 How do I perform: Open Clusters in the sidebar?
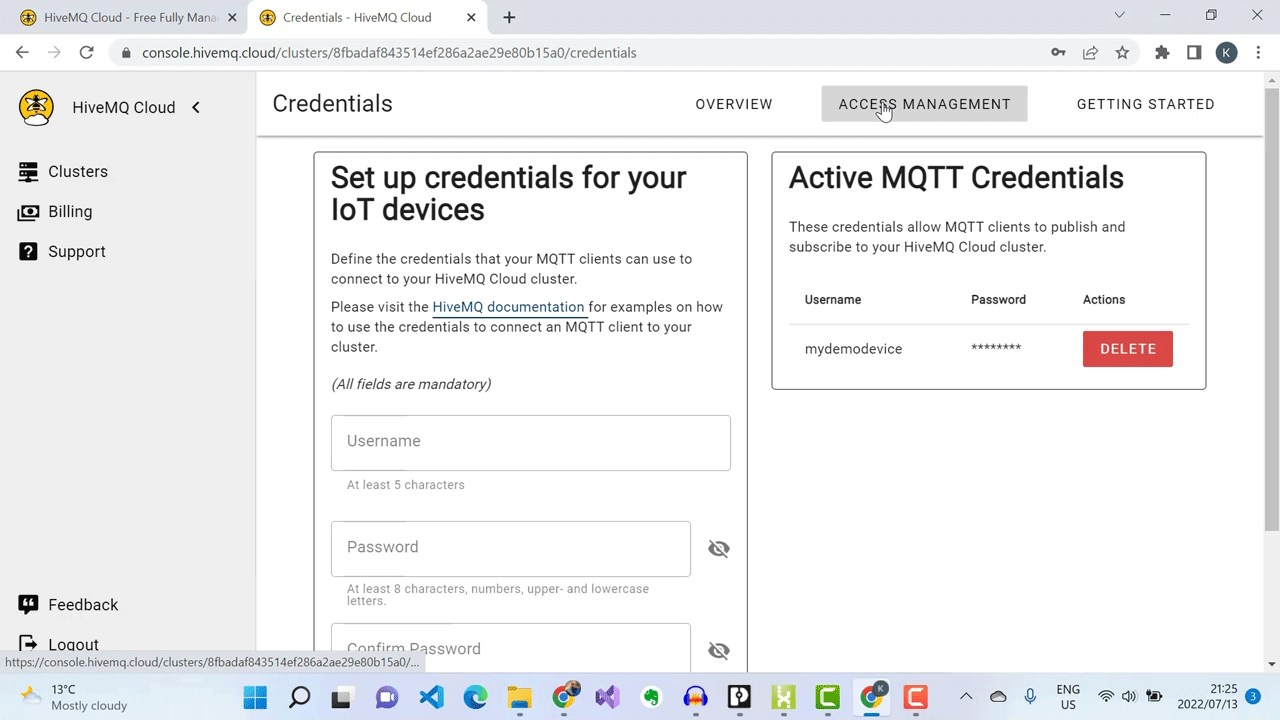click(x=64, y=172)
